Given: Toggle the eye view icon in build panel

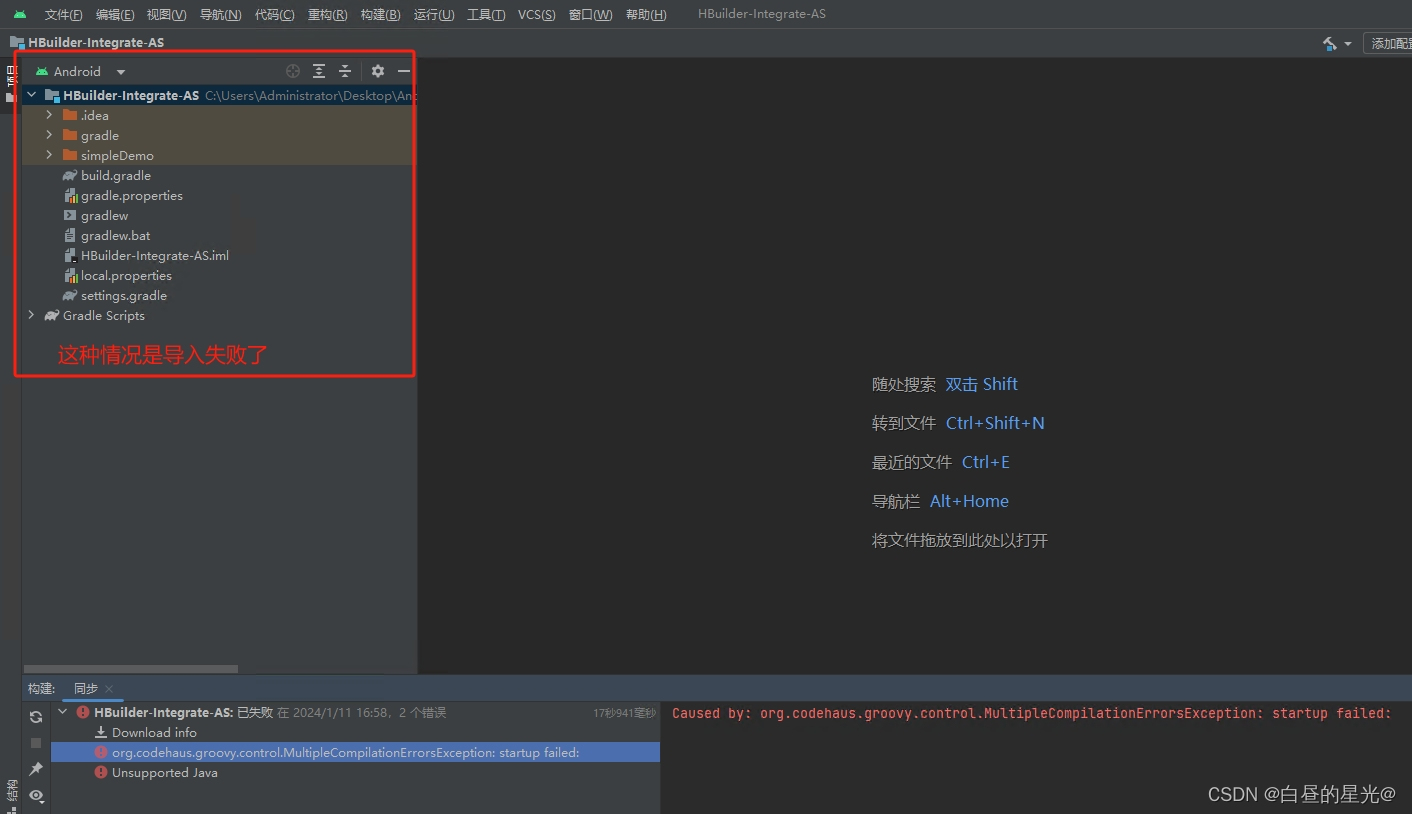Looking at the screenshot, I should [36, 795].
